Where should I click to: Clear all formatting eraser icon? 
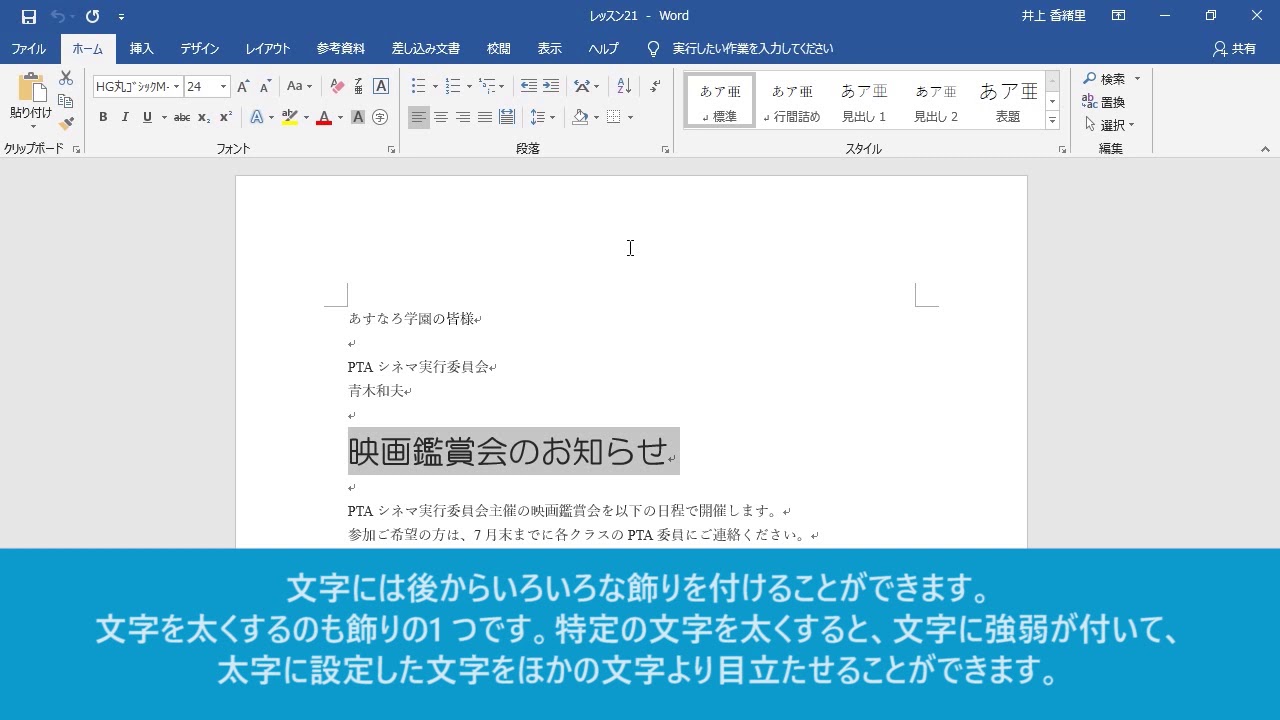coord(337,87)
